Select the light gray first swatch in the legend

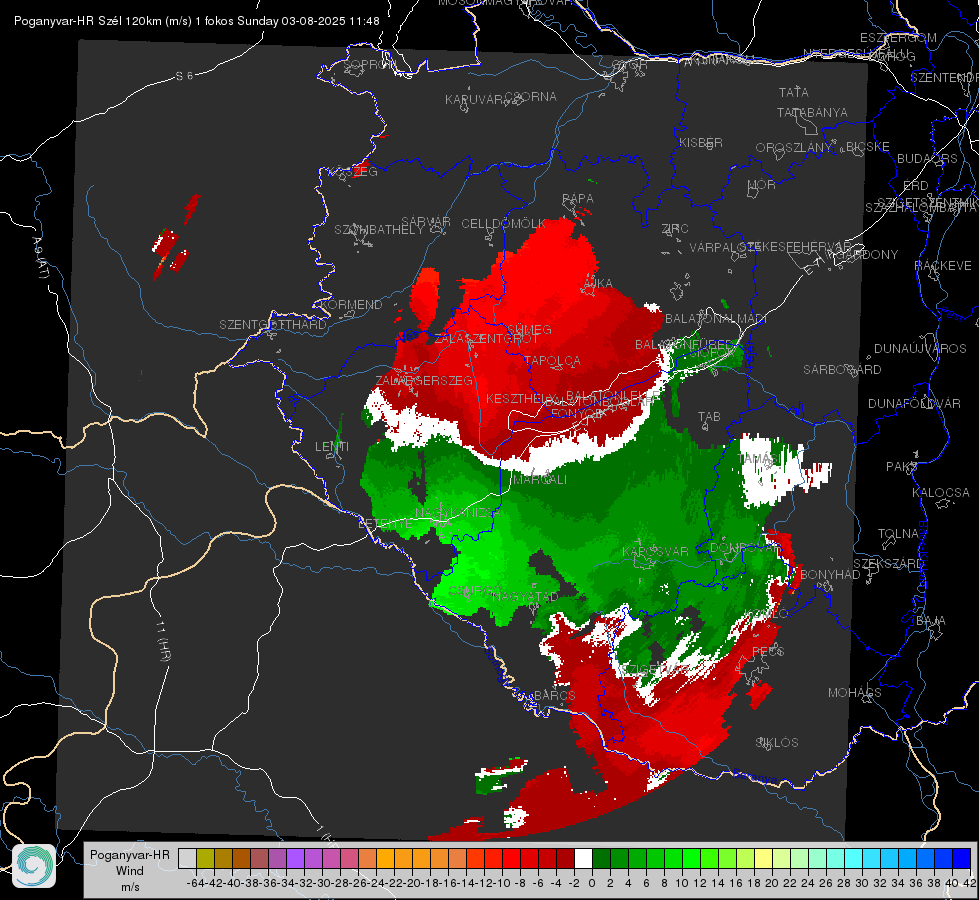point(187,858)
